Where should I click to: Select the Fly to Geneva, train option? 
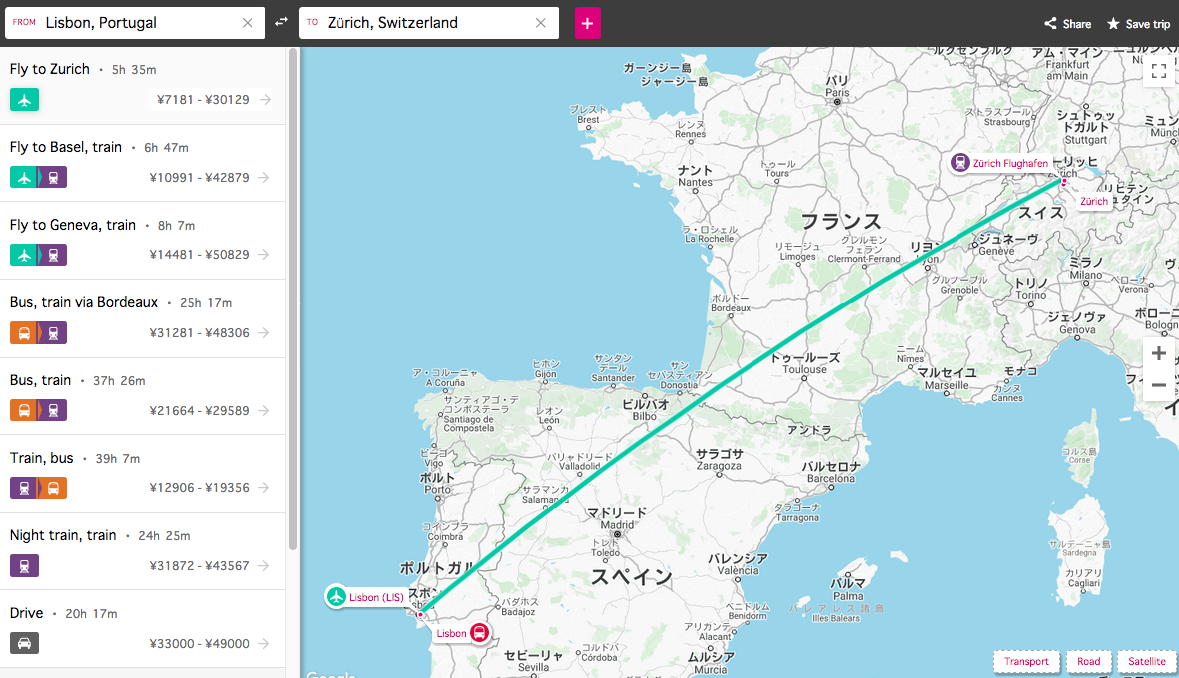[x=142, y=240]
